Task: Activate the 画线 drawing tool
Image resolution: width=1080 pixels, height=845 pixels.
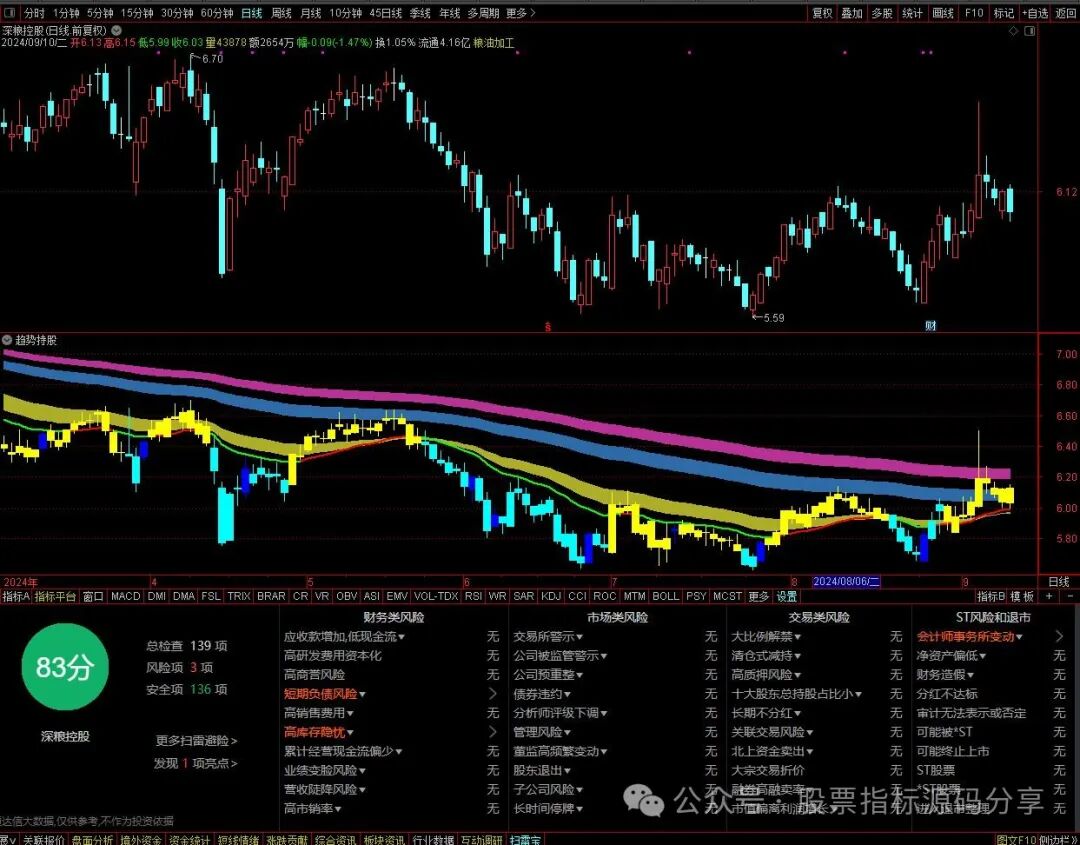Action: tap(943, 13)
